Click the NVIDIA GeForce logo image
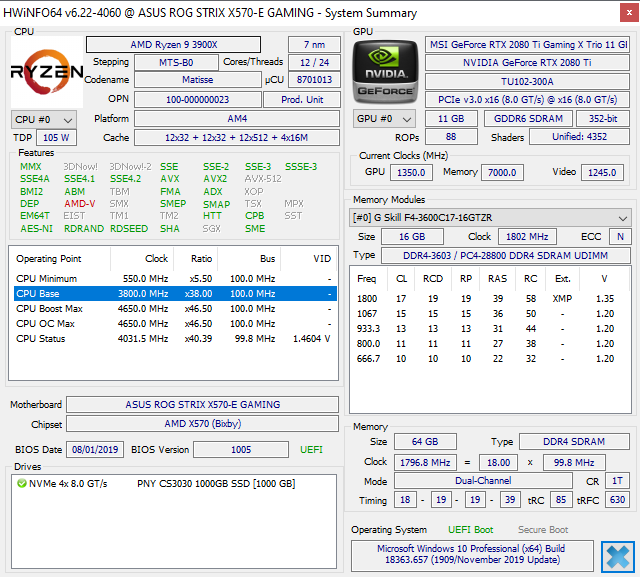 click(x=385, y=72)
